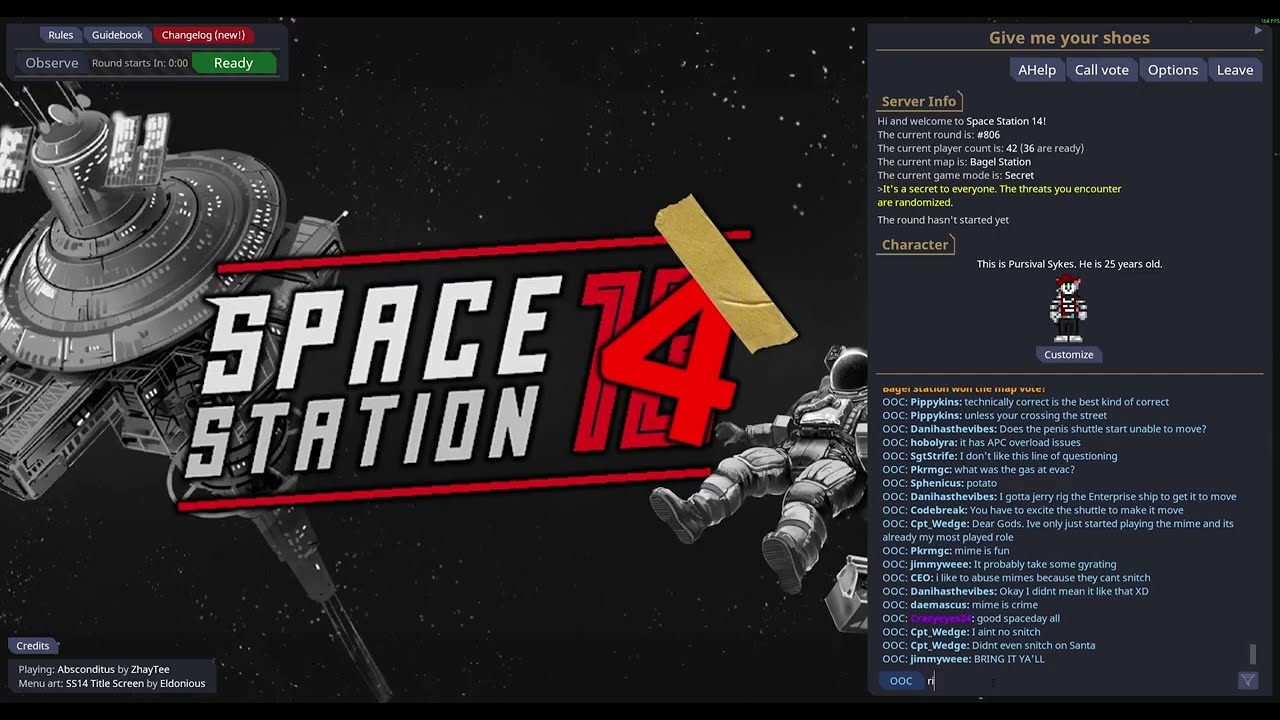Click Danihasthevibes' 'didnt mean it like that' message
This screenshot has width=1280, height=720.
1015,591
